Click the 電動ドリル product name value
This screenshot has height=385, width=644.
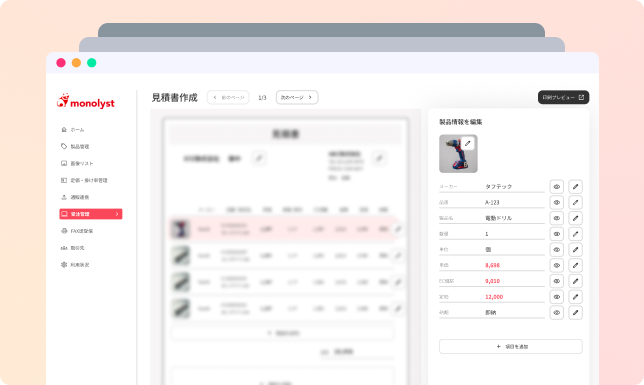(499, 218)
